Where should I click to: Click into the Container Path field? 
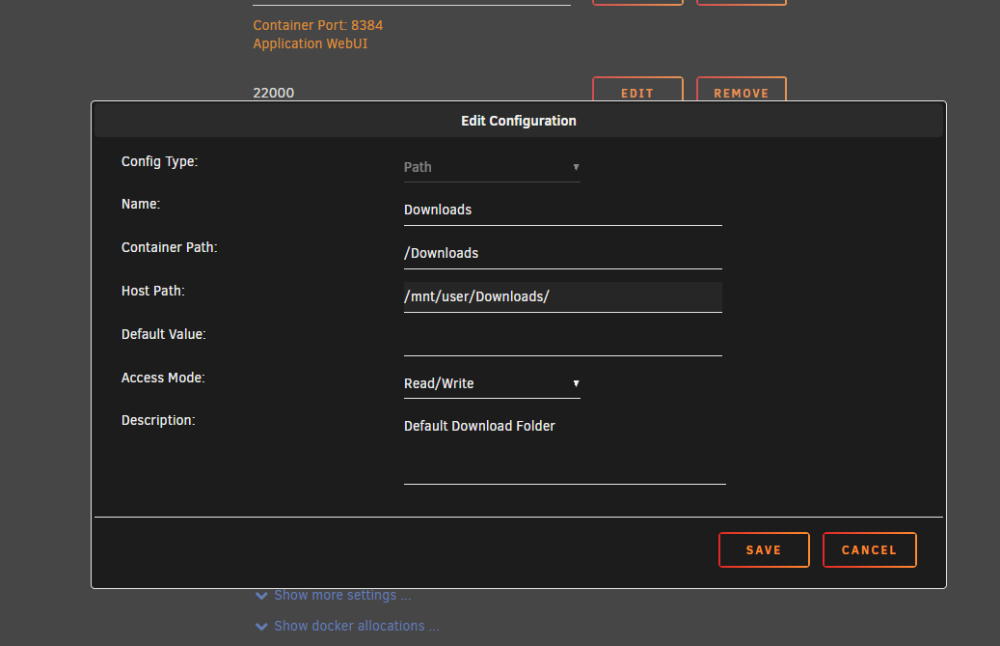coord(562,254)
